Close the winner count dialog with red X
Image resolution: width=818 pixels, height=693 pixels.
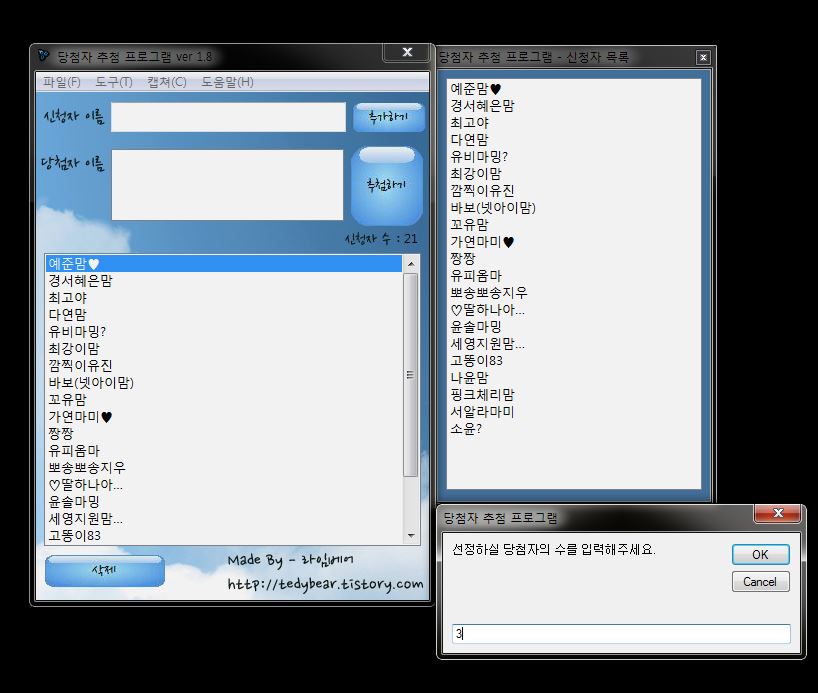777,513
